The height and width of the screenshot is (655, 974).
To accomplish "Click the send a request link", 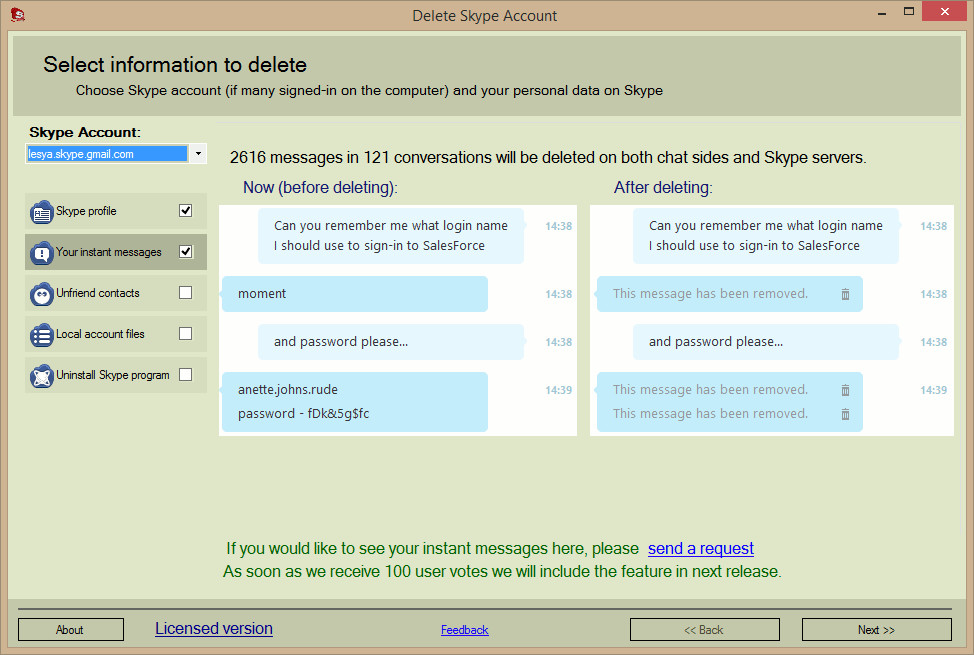I will tap(701, 549).
